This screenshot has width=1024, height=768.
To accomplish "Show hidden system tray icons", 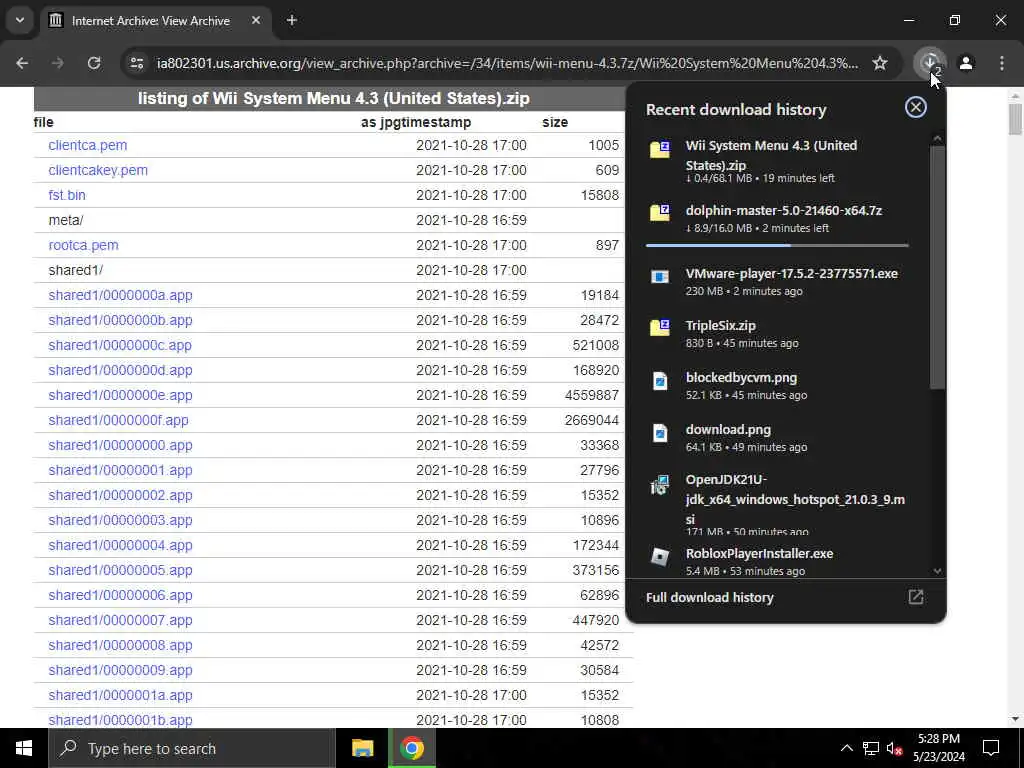I will click(846, 748).
